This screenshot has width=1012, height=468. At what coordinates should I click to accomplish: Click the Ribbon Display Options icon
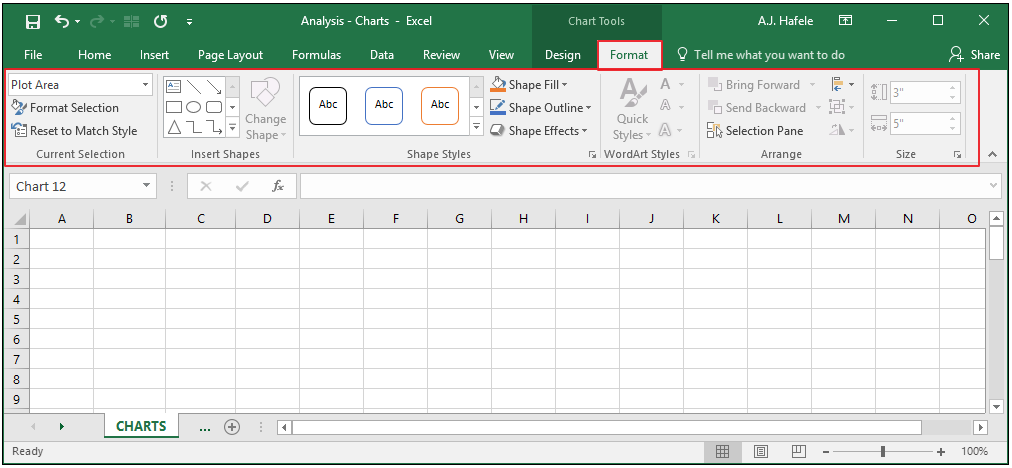coord(845,21)
